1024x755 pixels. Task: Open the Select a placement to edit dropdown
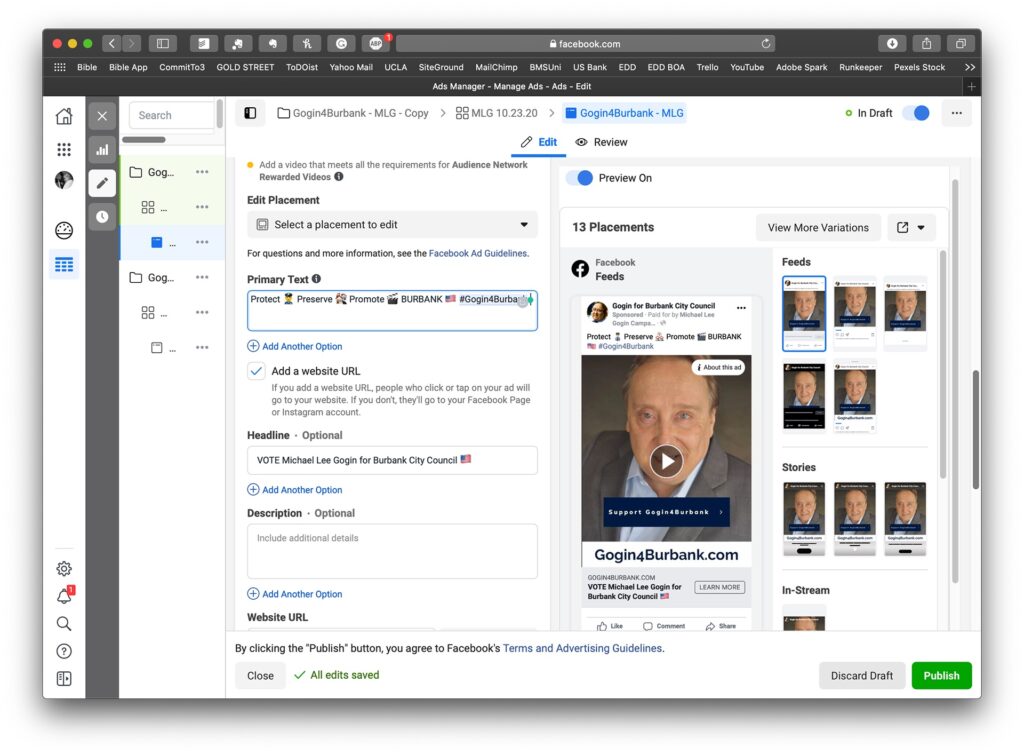pyautogui.click(x=392, y=225)
